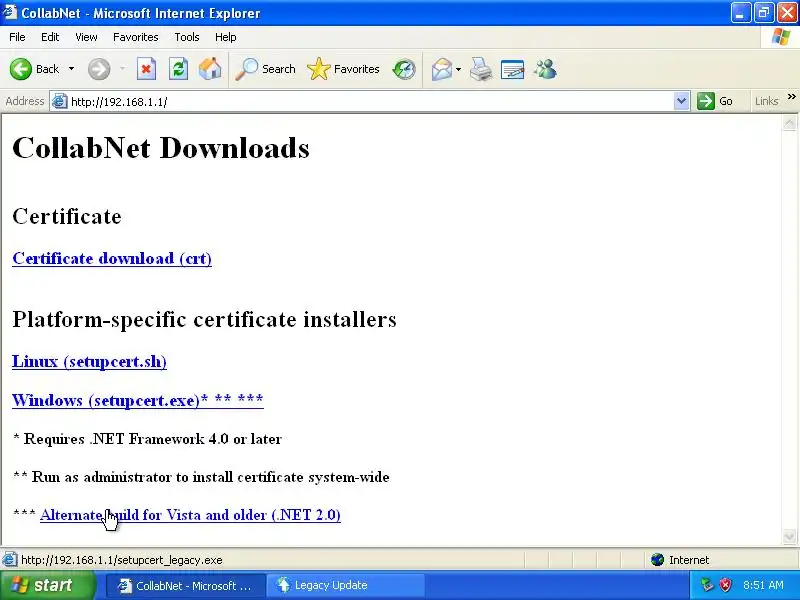Open the Favorites menu

(136, 37)
